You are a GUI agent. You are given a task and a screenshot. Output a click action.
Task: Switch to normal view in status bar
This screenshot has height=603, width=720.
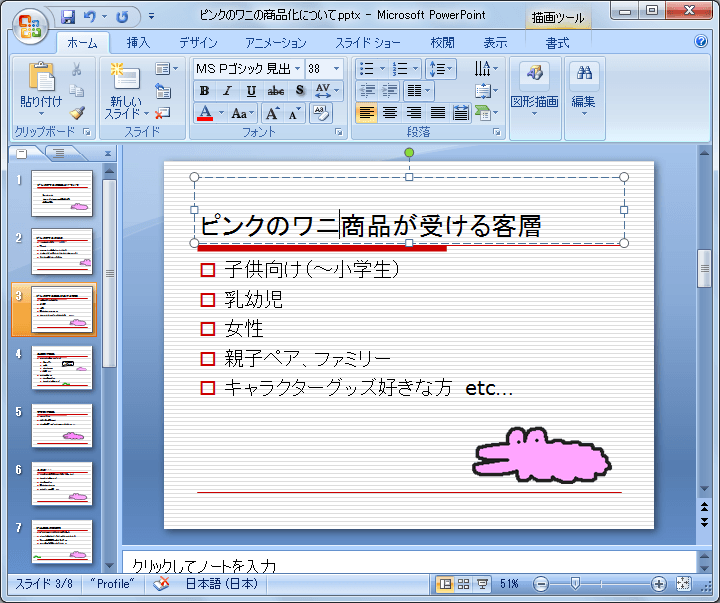pyautogui.click(x=444, y=584)
